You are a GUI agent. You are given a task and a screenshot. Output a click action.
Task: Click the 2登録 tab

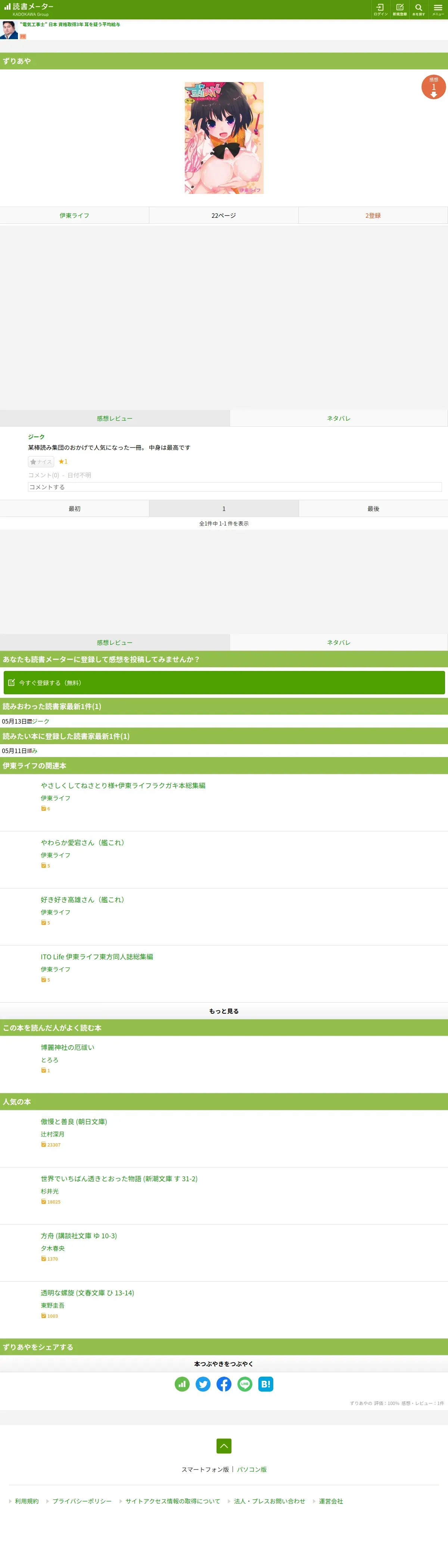point(373,216)
